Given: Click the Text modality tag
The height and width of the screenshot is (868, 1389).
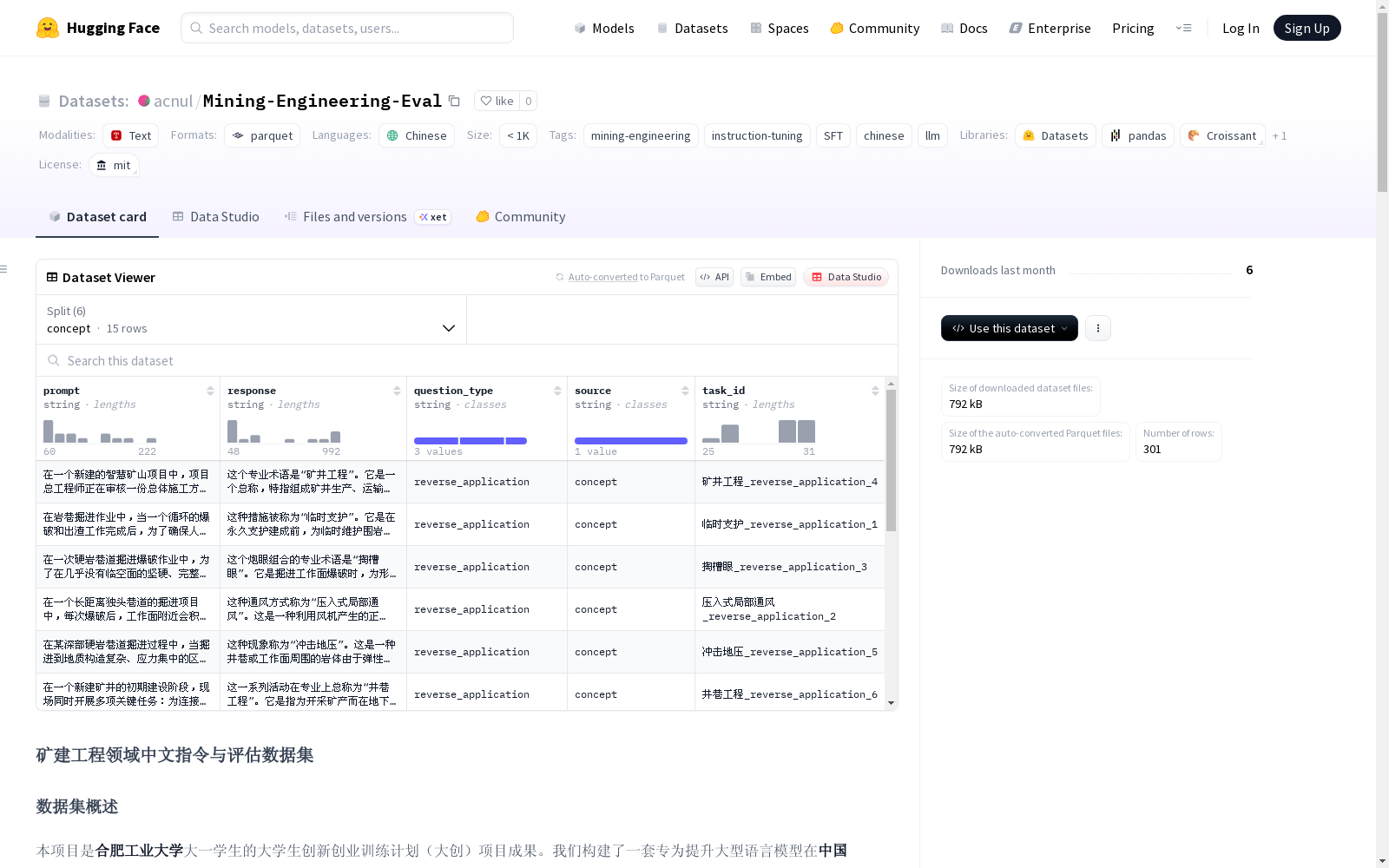Looking at the screenshot, I should [131, 135].
